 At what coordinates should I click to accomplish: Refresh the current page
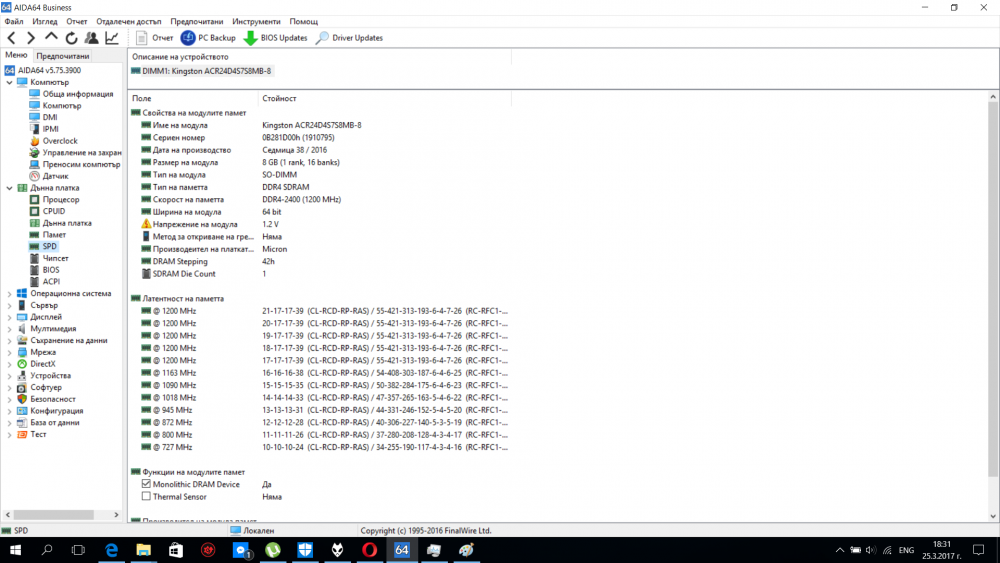click(x=71, y=38)
